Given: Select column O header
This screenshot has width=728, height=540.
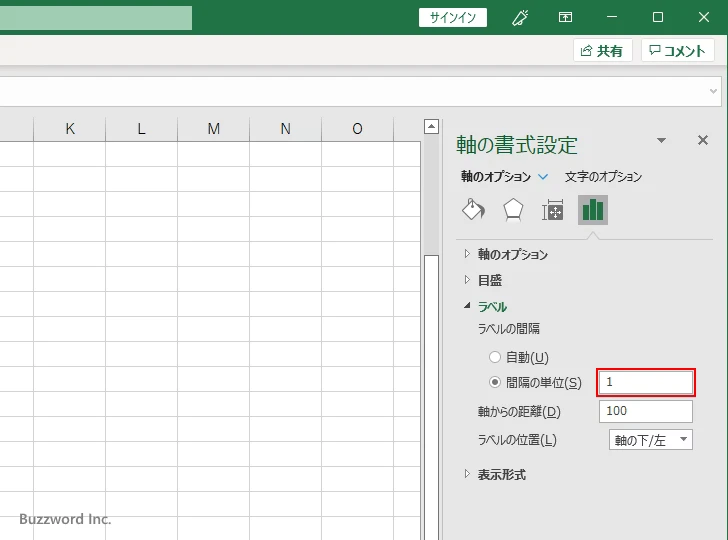Looking at the screenshot, I should (x=357, y=129).
